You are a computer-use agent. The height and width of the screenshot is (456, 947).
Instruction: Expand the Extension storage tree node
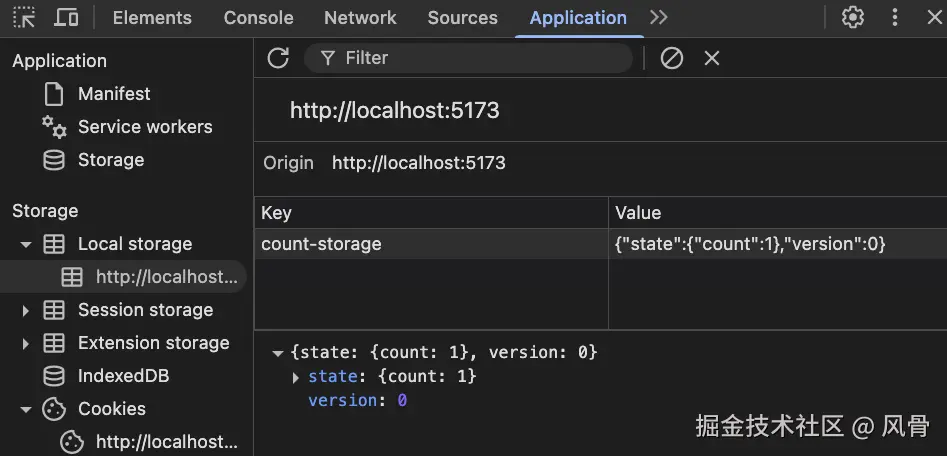[x=26, y=343]
